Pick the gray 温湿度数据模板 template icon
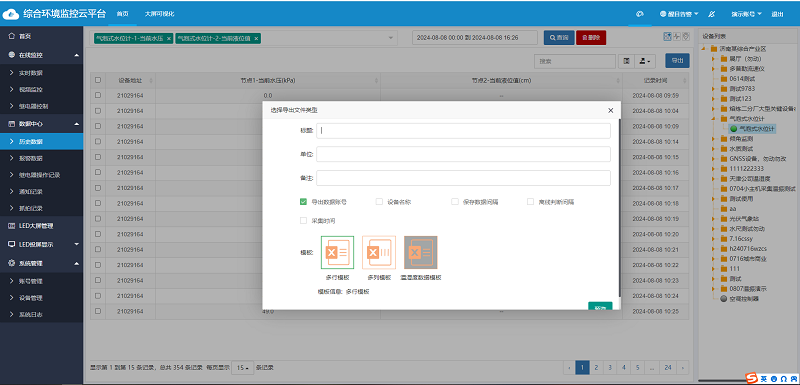 point(421,252)
